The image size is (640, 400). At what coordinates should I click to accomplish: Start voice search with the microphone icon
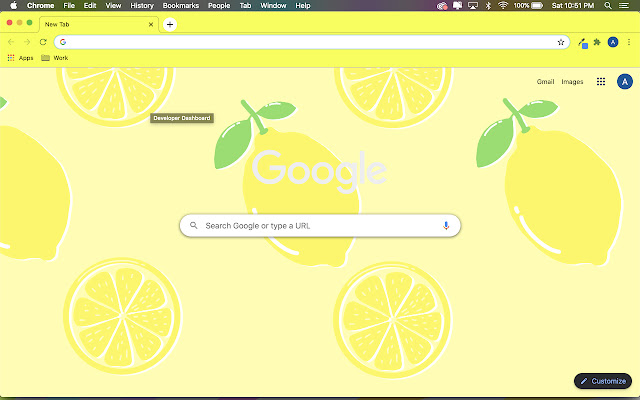(x=446, y=226)
